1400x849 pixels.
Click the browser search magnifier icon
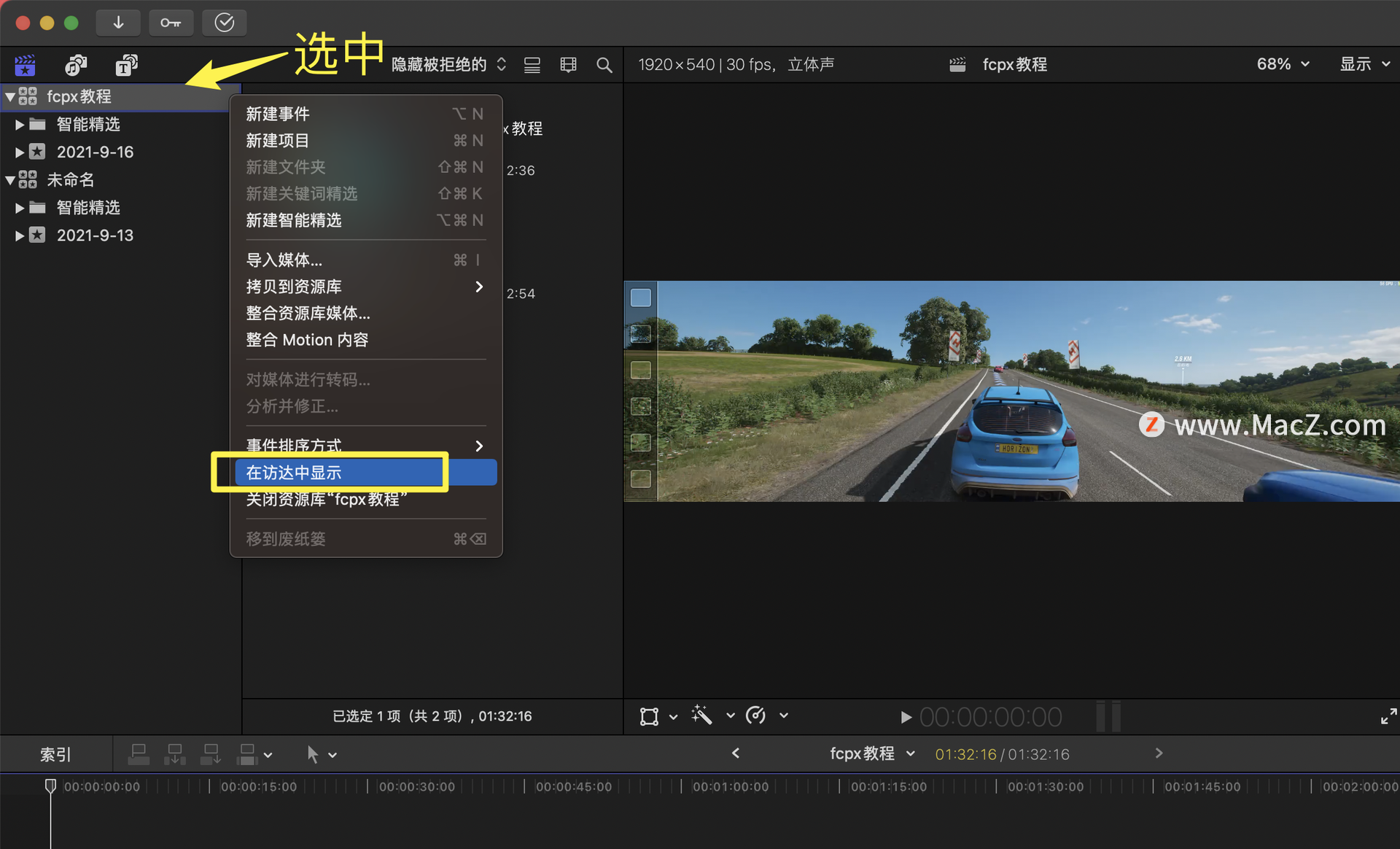click(604, 65)
